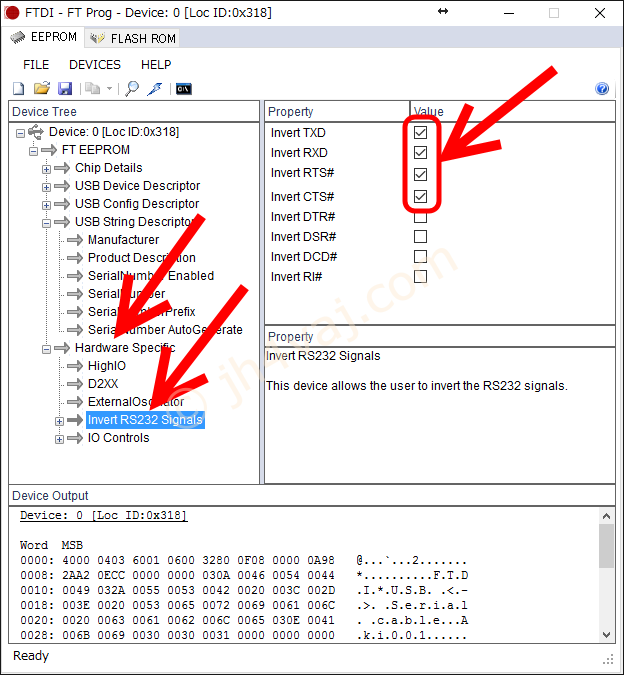Open the dropdown arrow beside Copy icon
The height and width of the screenshot is (675, 624).
[x=109, y=89]
